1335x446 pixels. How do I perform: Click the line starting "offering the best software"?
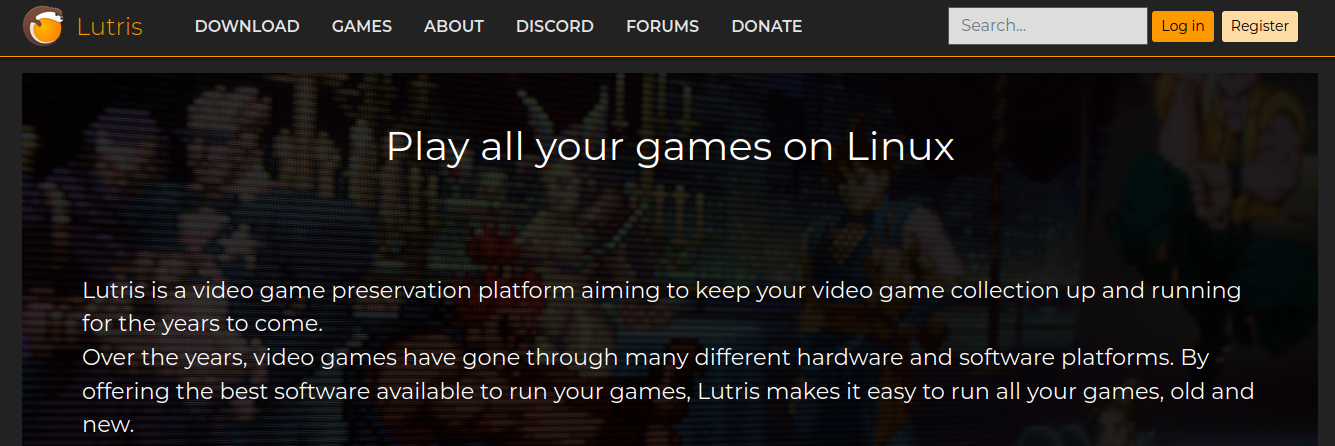[668, 390]
